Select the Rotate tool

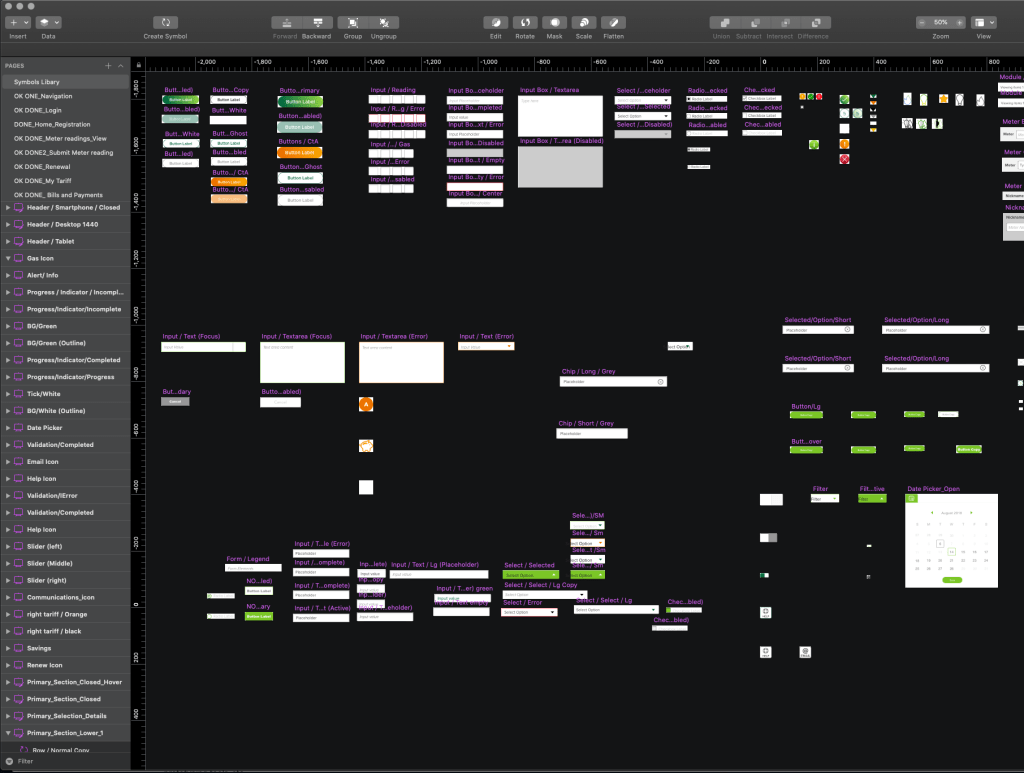pyautogui.click(x=525, y=22)
